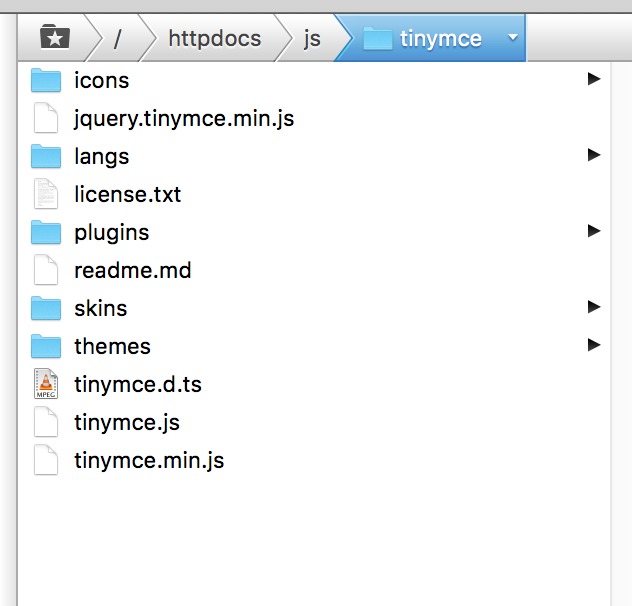Navigate to httpdocs breadcrumb
Screen dimensions: 632x606
pyautogui.click(x=214, y=39)
